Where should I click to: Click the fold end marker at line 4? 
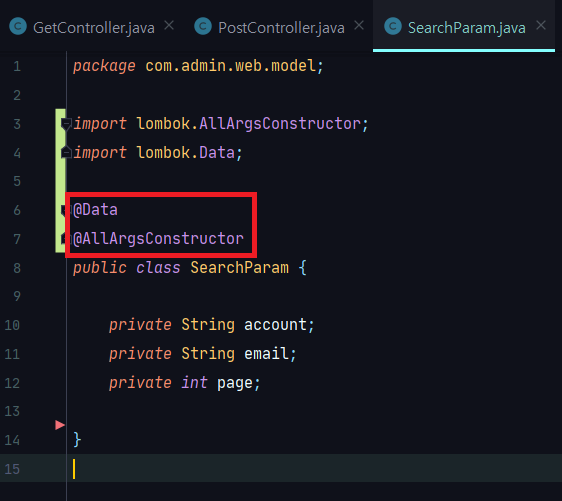point(66,153)
